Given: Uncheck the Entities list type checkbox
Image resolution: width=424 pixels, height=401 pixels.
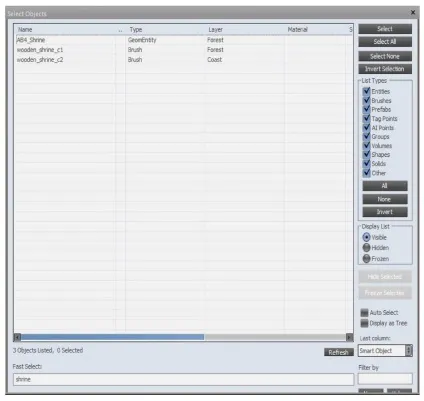Looking at the screenshot, I should coord(366,91).
